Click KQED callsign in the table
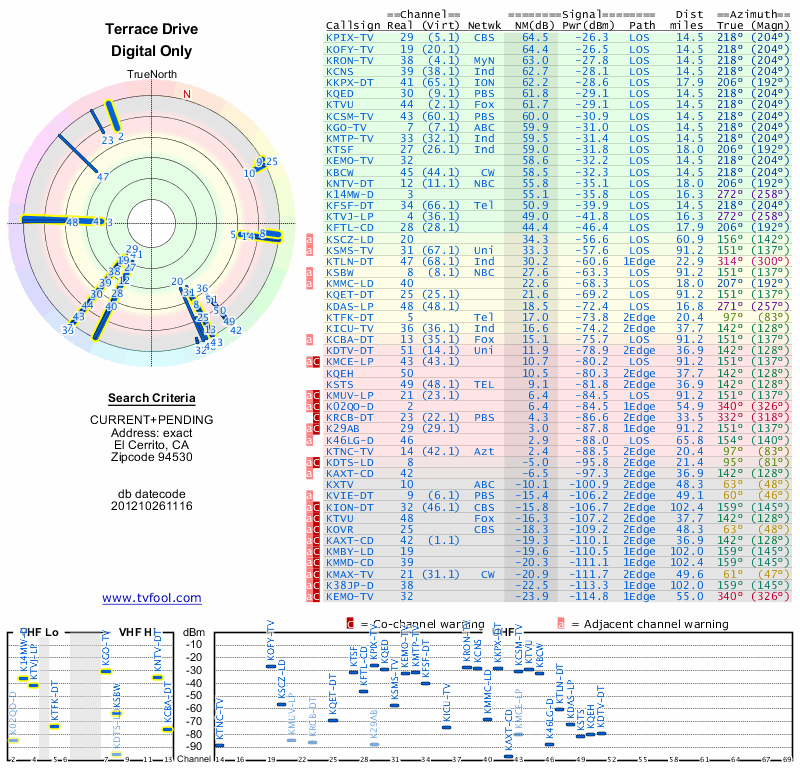 tap(340, 94)
